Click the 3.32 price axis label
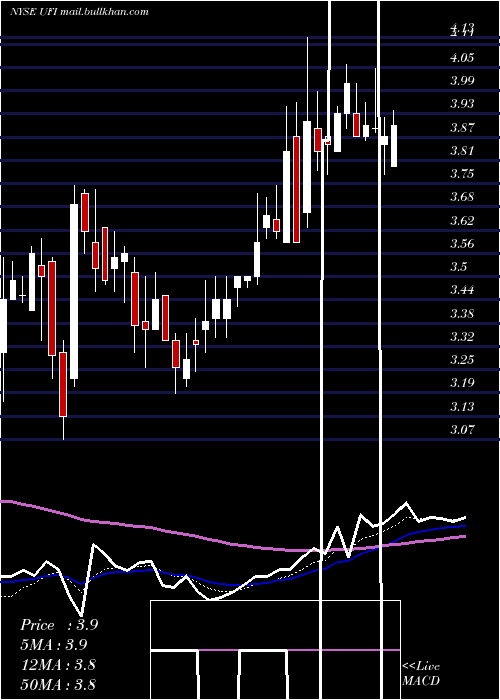This screenshot has height=700, width=500. coord(462,336)
